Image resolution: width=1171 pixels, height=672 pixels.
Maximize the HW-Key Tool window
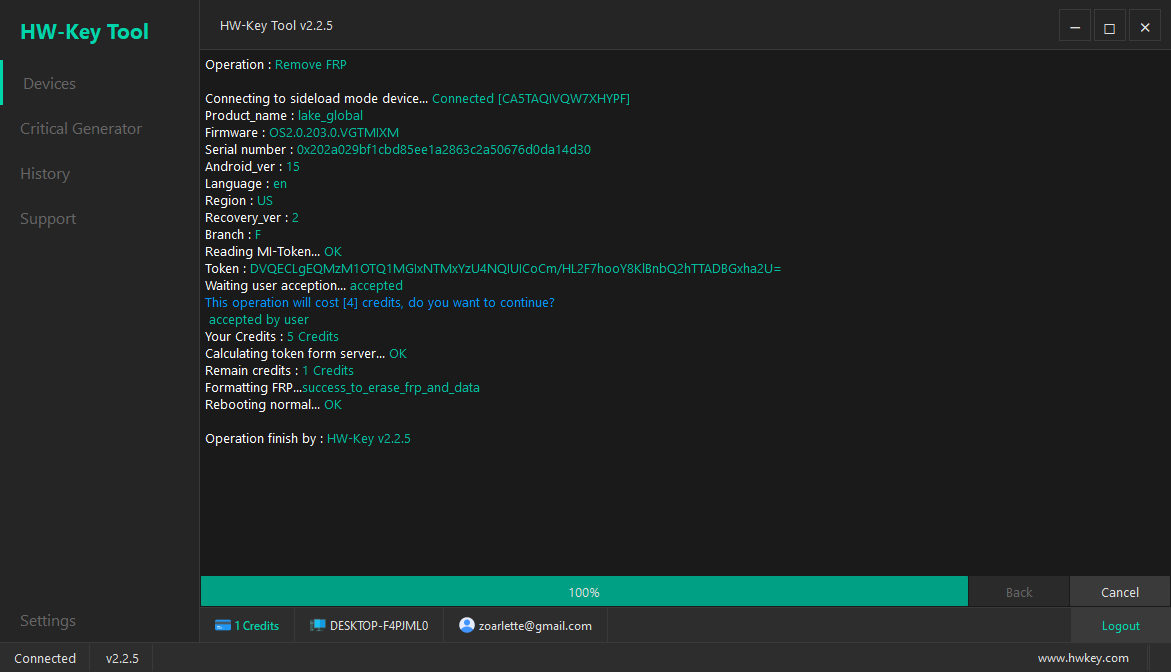point(1109,25)
